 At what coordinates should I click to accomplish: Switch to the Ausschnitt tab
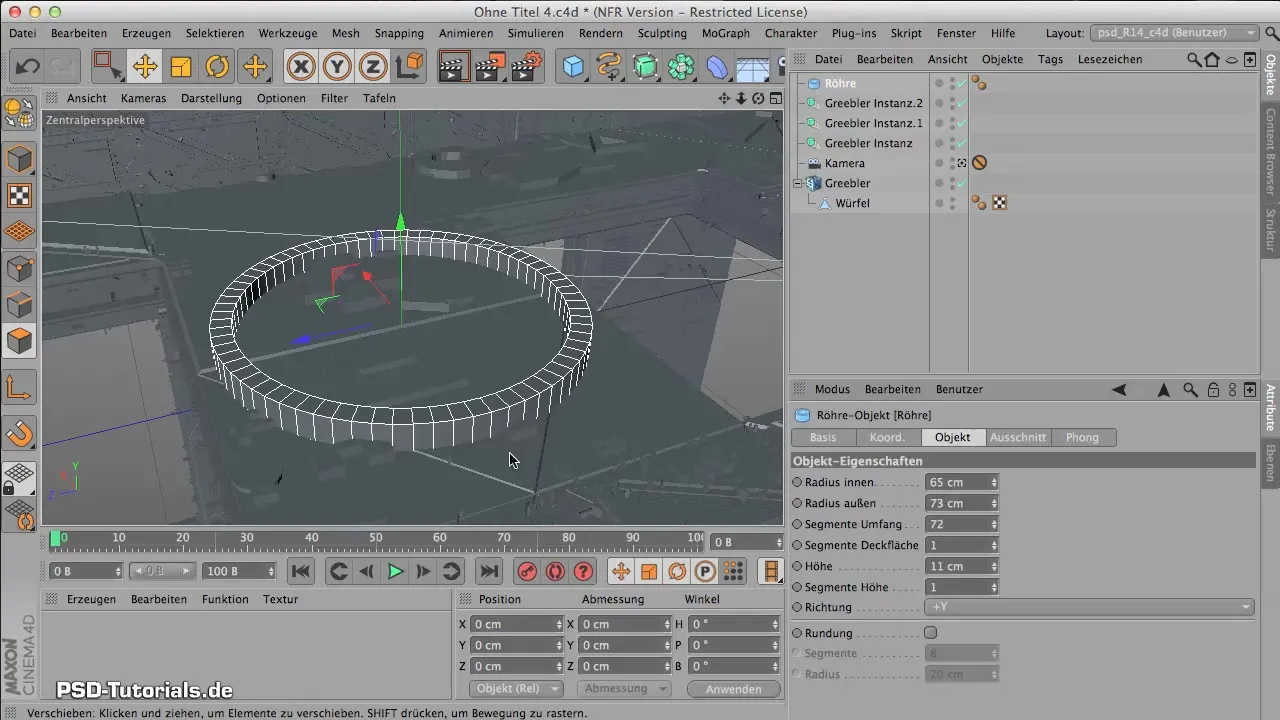click(1018, 437)
